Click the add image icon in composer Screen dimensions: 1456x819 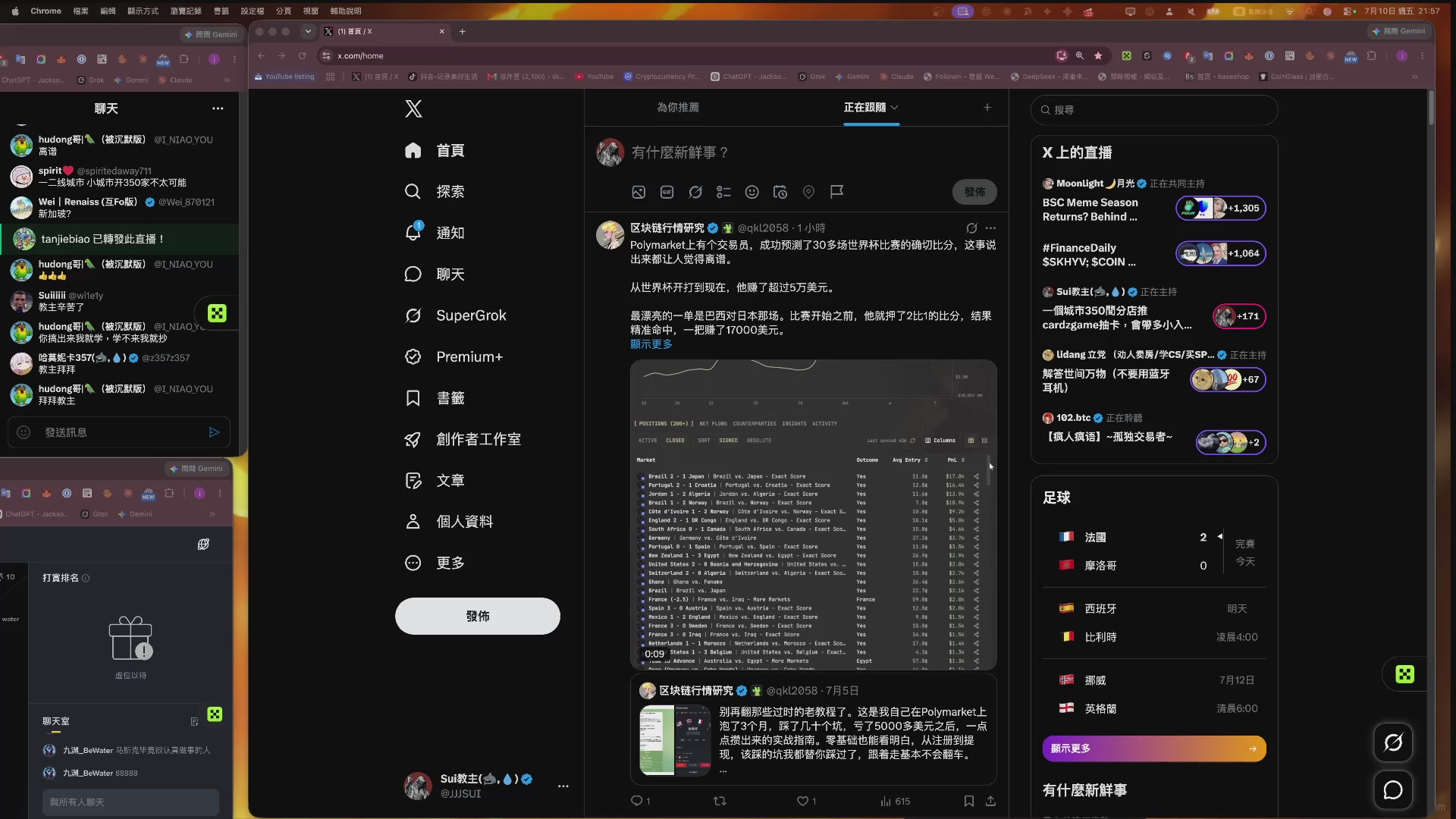pos(639,192)
